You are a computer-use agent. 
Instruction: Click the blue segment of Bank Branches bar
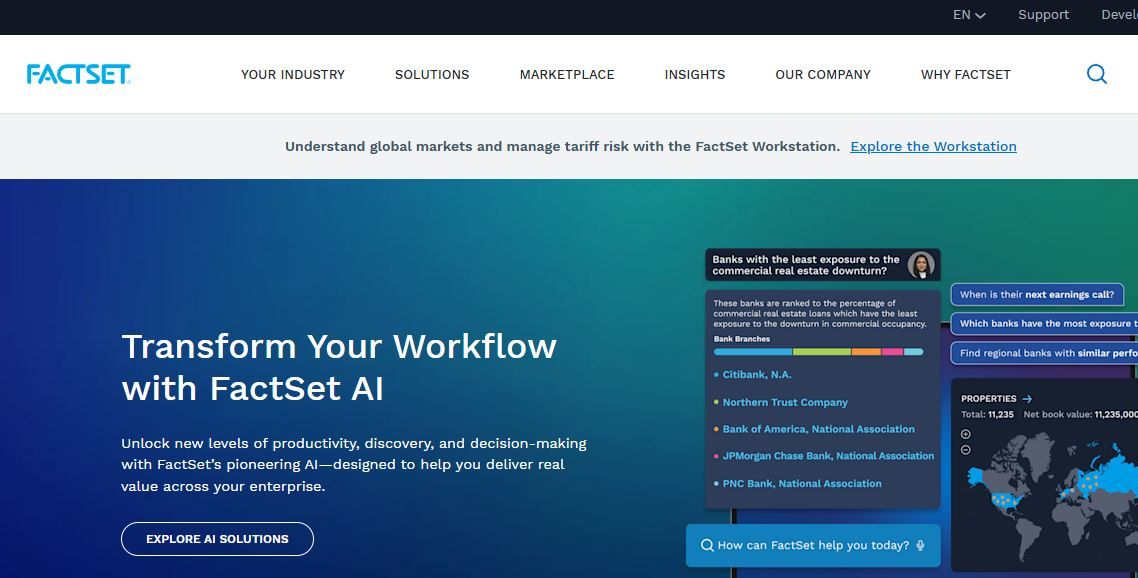pos(753,351)
